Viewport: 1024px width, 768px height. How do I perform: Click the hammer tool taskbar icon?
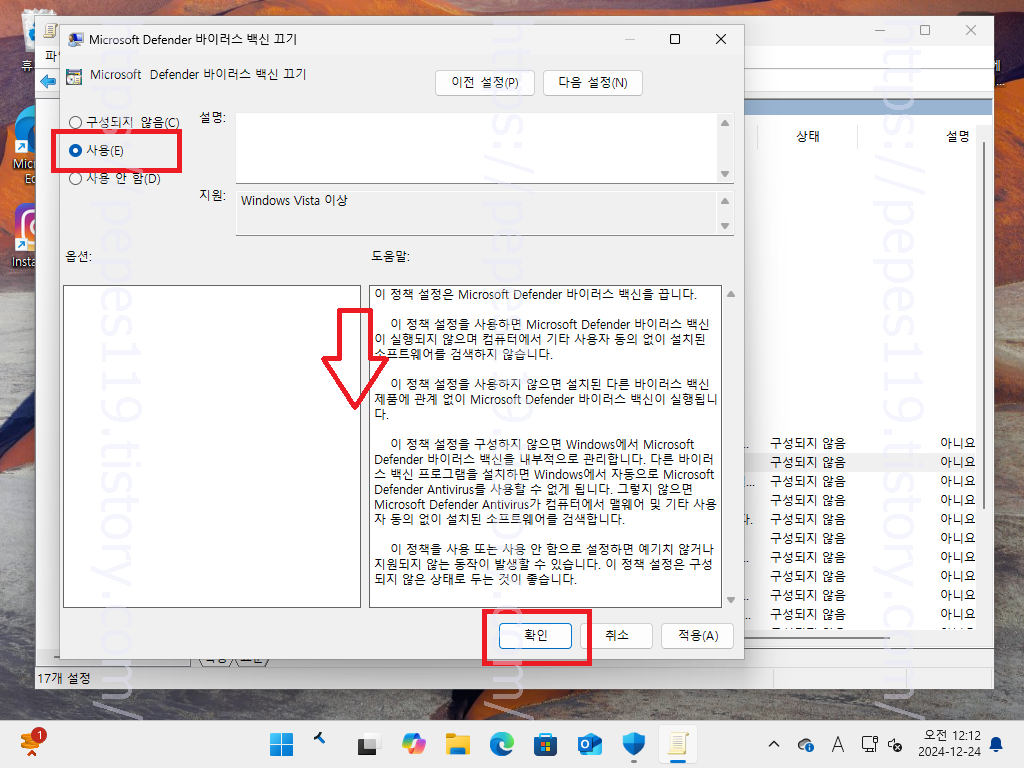319,739
